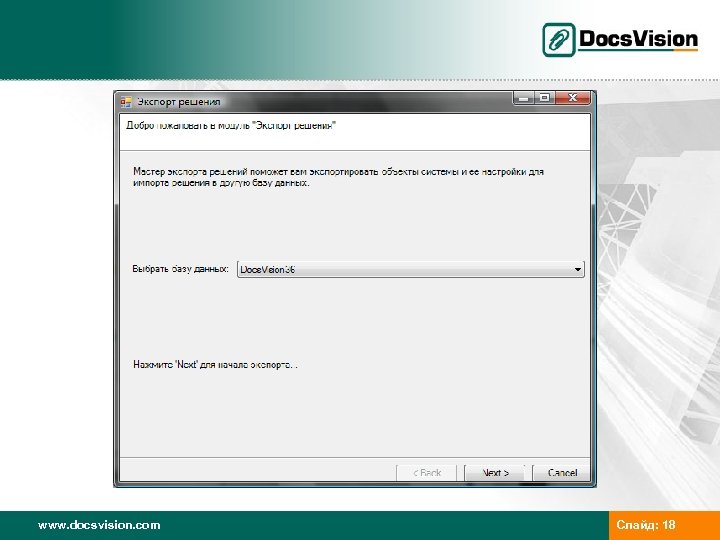The height and width of the screenshot is (540, 720).
Task: Click the 'Мастер экспорта решений поможет' description text
Action: click(338, 177)
